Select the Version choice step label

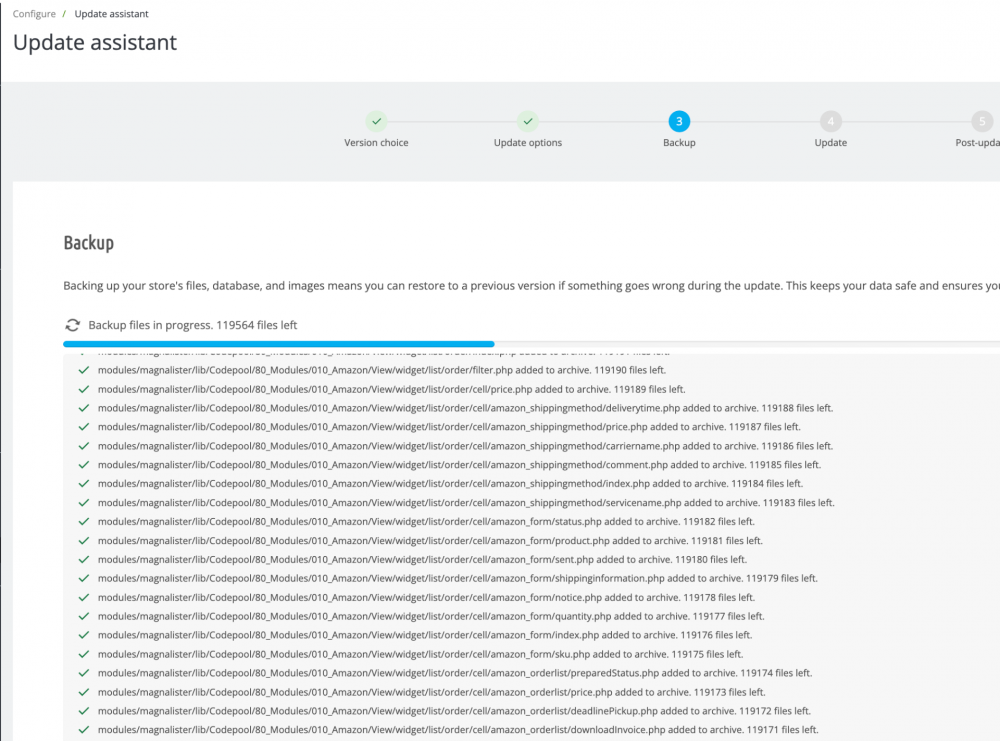point(376,142)
